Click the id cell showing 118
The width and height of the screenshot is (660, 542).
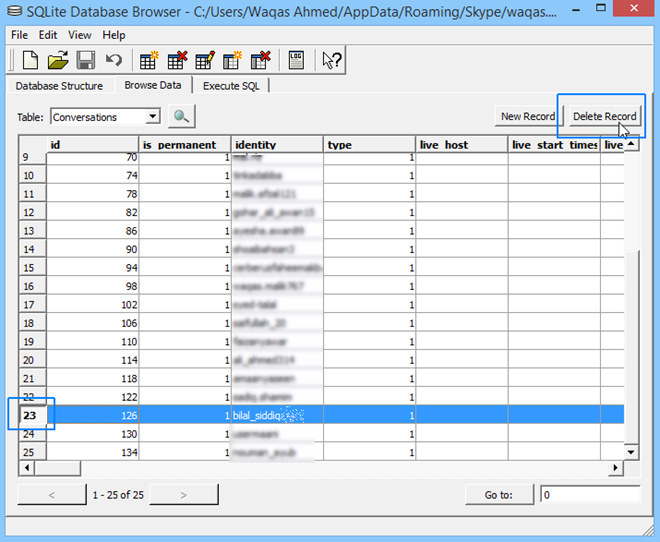pyautogui.click(x=93, y=378)
